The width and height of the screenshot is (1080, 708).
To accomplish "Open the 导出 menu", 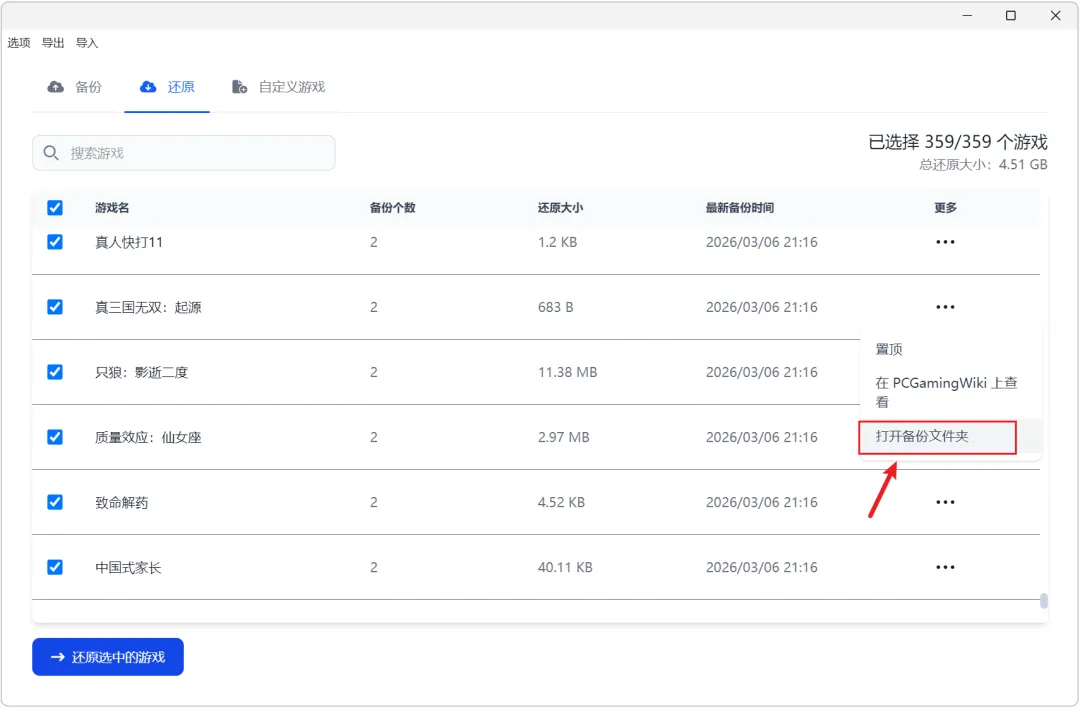I will pos(53,43).
